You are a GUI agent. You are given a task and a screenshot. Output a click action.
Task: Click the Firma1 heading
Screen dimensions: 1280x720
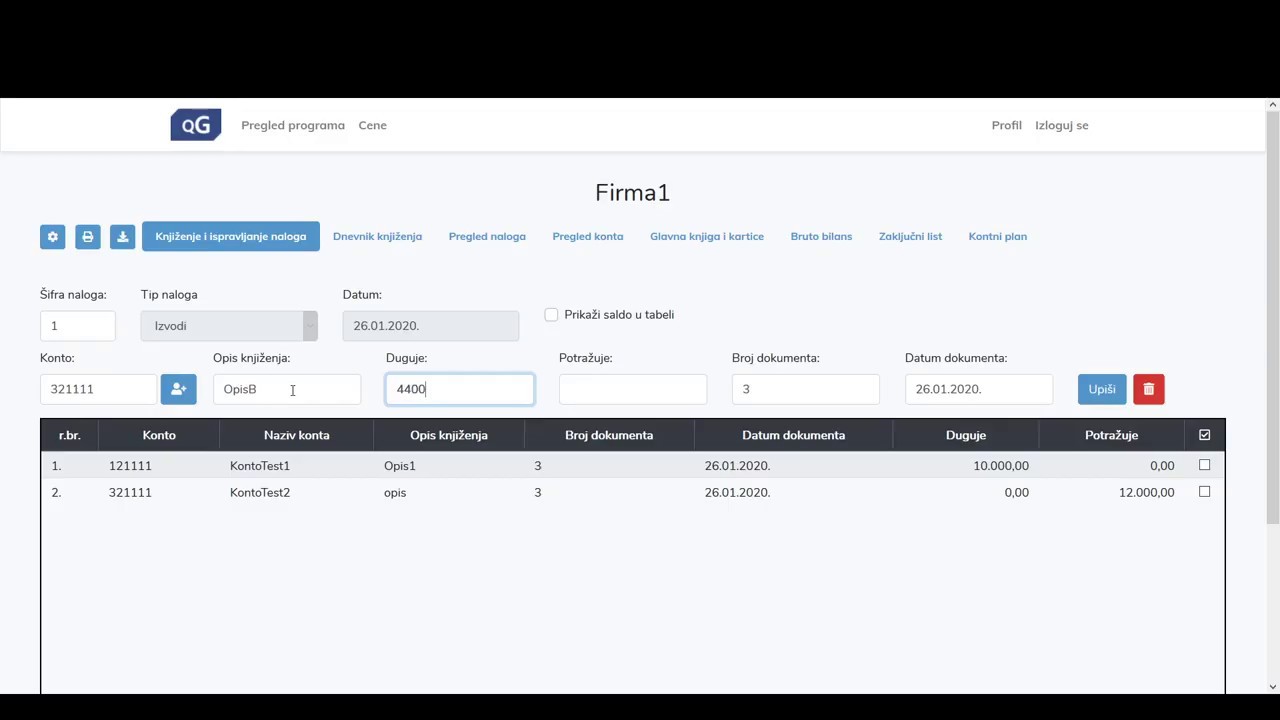click(632, 192)
